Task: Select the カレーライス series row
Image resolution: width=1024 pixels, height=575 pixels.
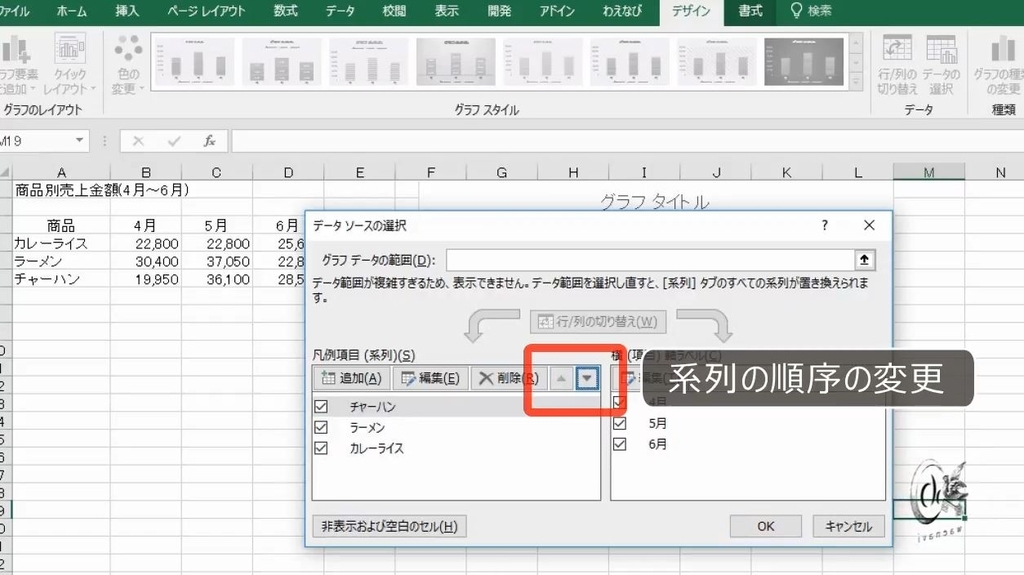Action: pos(456,448)
